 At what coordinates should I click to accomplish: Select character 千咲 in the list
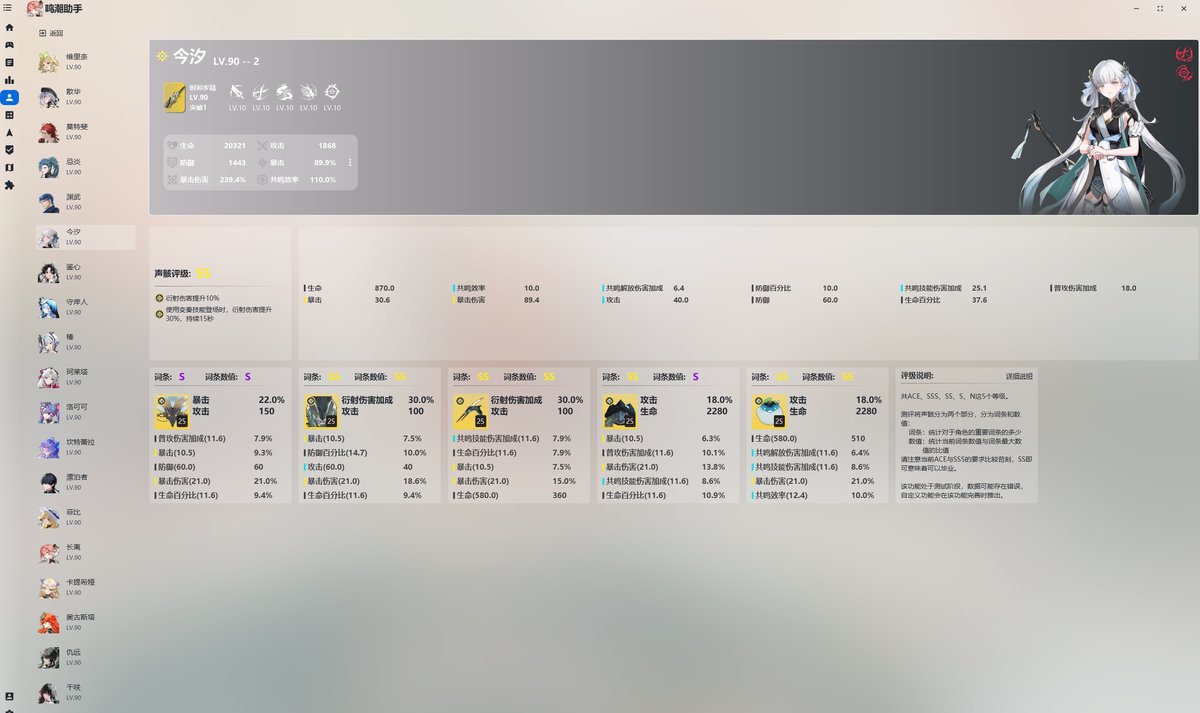pyautogui.click(x=85, y=692)
